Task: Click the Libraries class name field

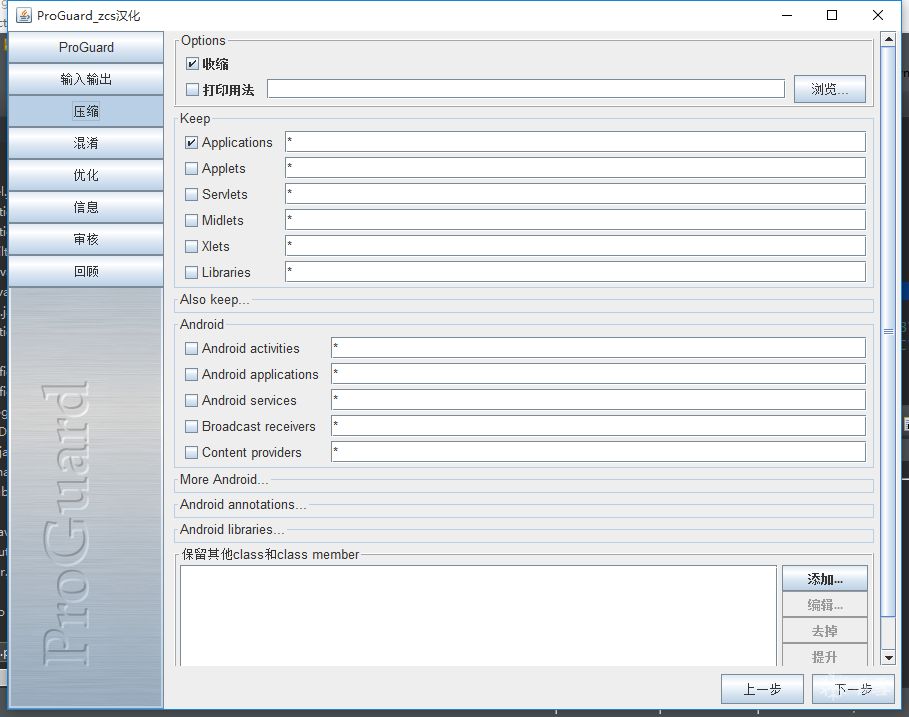Action: [x=576, y=272]
